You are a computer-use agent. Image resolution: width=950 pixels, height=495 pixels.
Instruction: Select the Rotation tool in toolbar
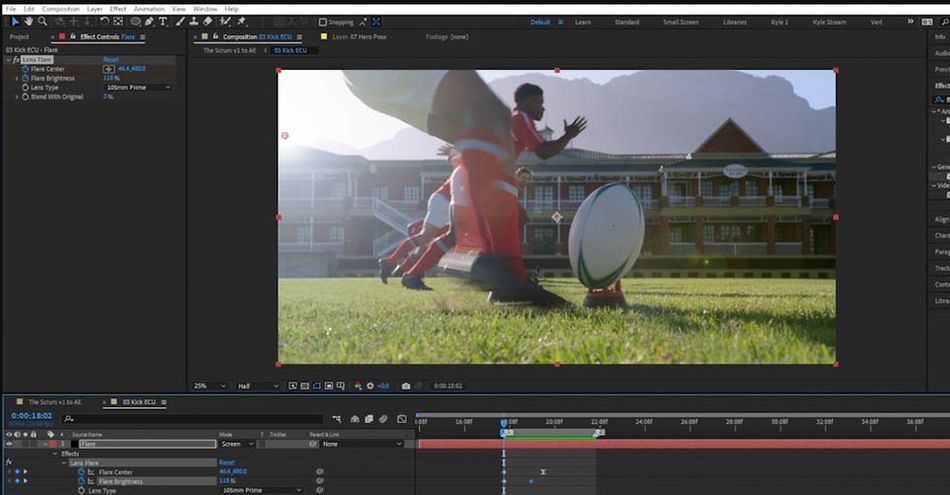[104, 22]
